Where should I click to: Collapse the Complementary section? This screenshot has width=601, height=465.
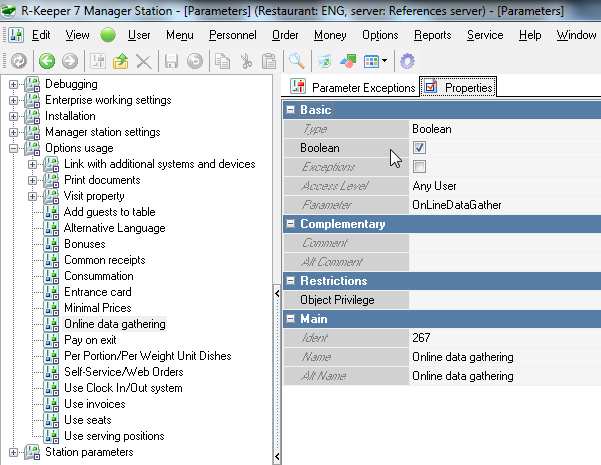click(x=291, y=223)
